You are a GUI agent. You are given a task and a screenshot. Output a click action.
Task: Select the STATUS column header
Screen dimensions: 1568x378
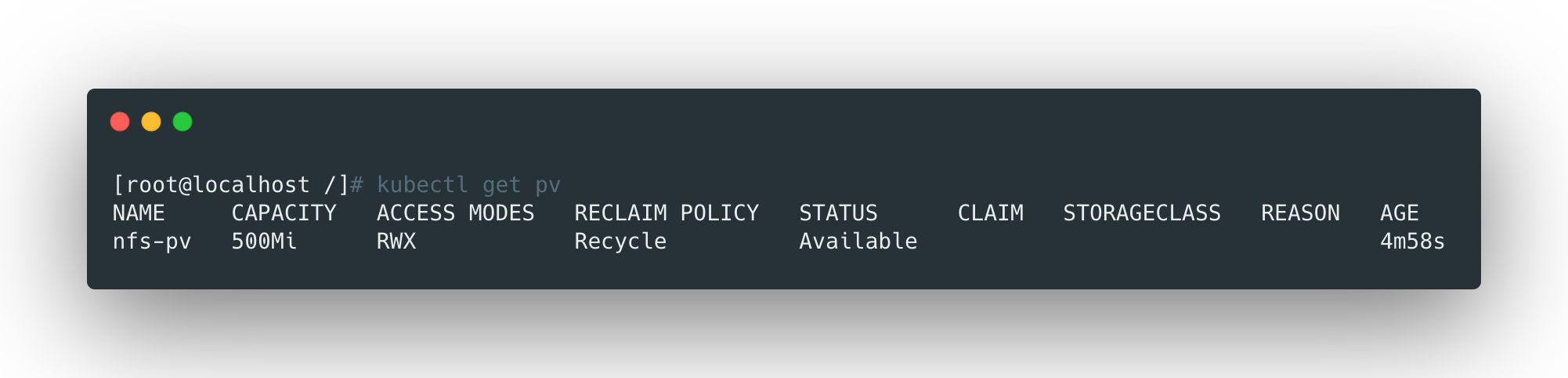pos(838,213)
